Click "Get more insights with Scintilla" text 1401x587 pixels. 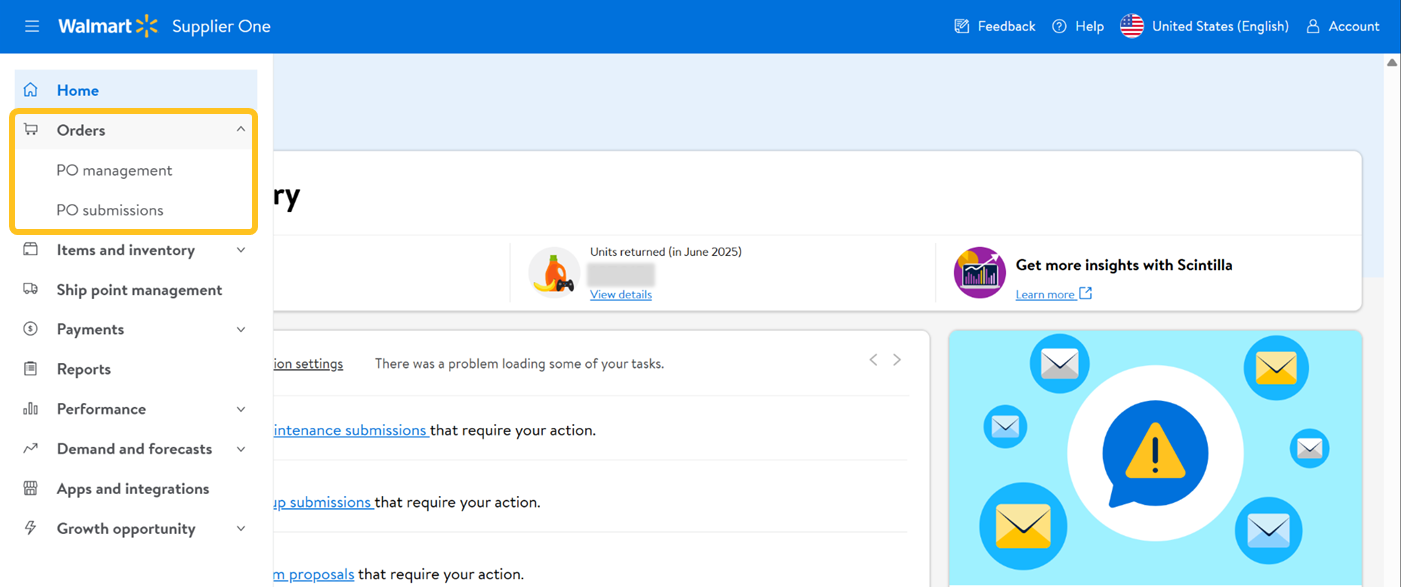click(x=1124, y=265)
